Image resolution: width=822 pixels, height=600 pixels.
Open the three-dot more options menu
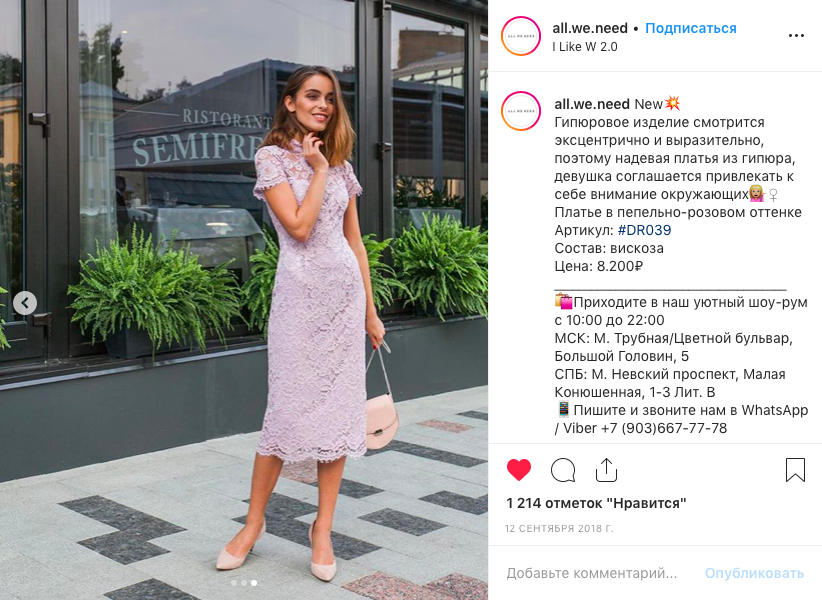(x=796, y=36)
